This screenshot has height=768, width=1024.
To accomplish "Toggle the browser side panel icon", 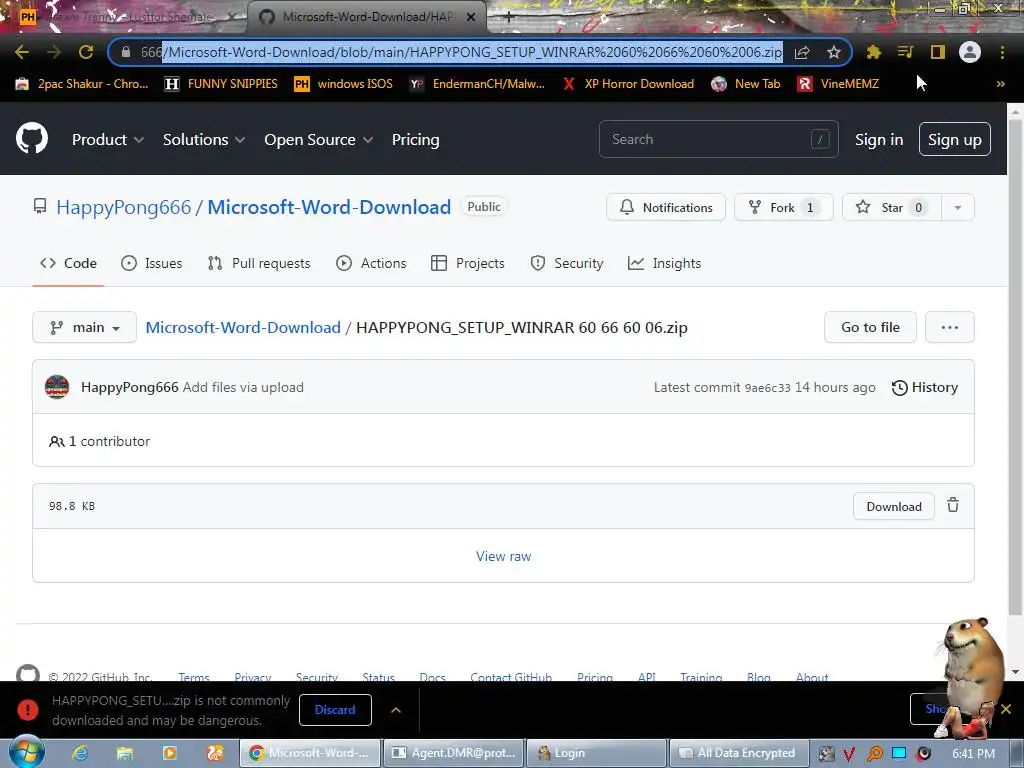I will pyautogui.click(x=938, y=52).
